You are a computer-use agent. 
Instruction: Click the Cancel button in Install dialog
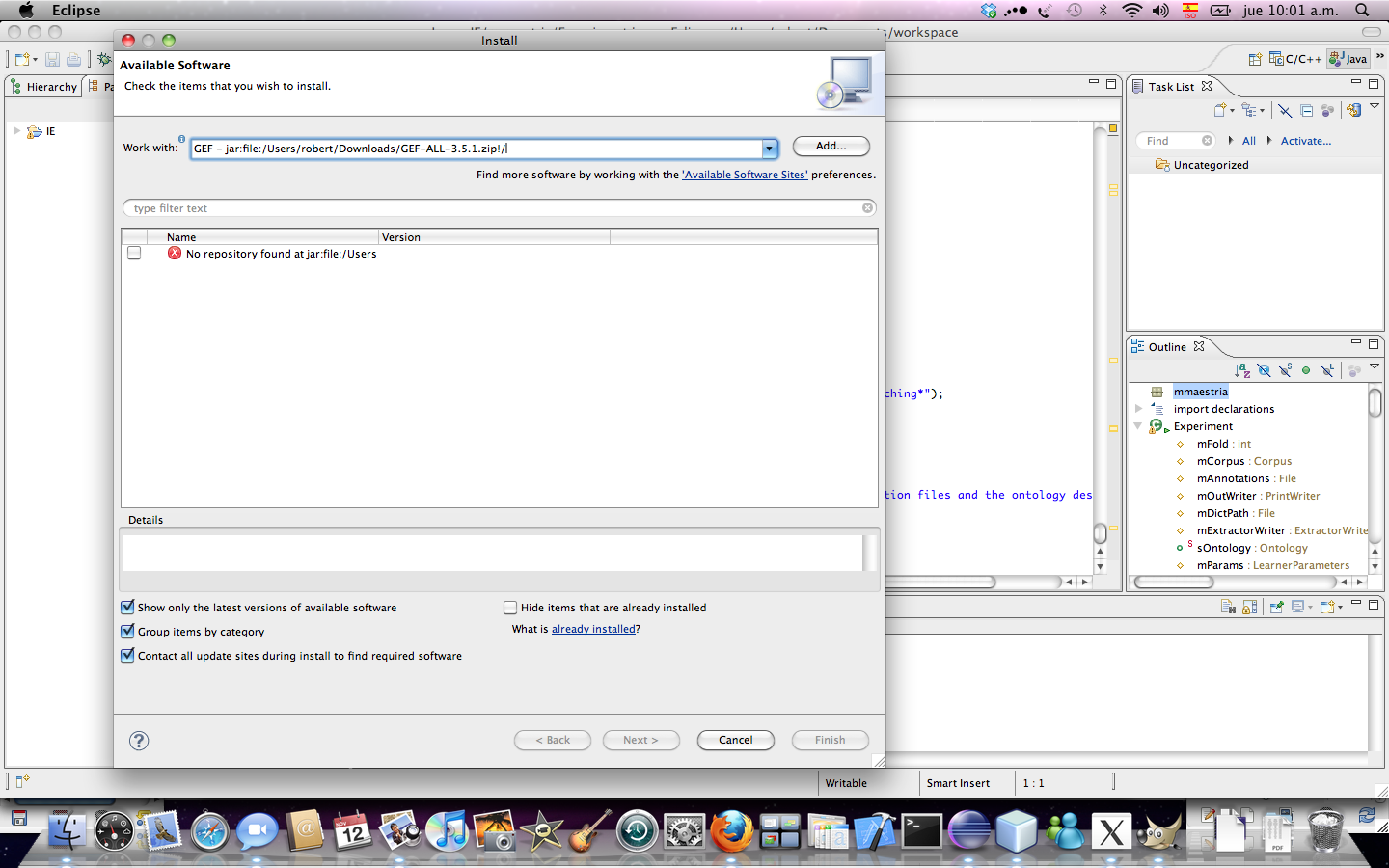point(735,740)
